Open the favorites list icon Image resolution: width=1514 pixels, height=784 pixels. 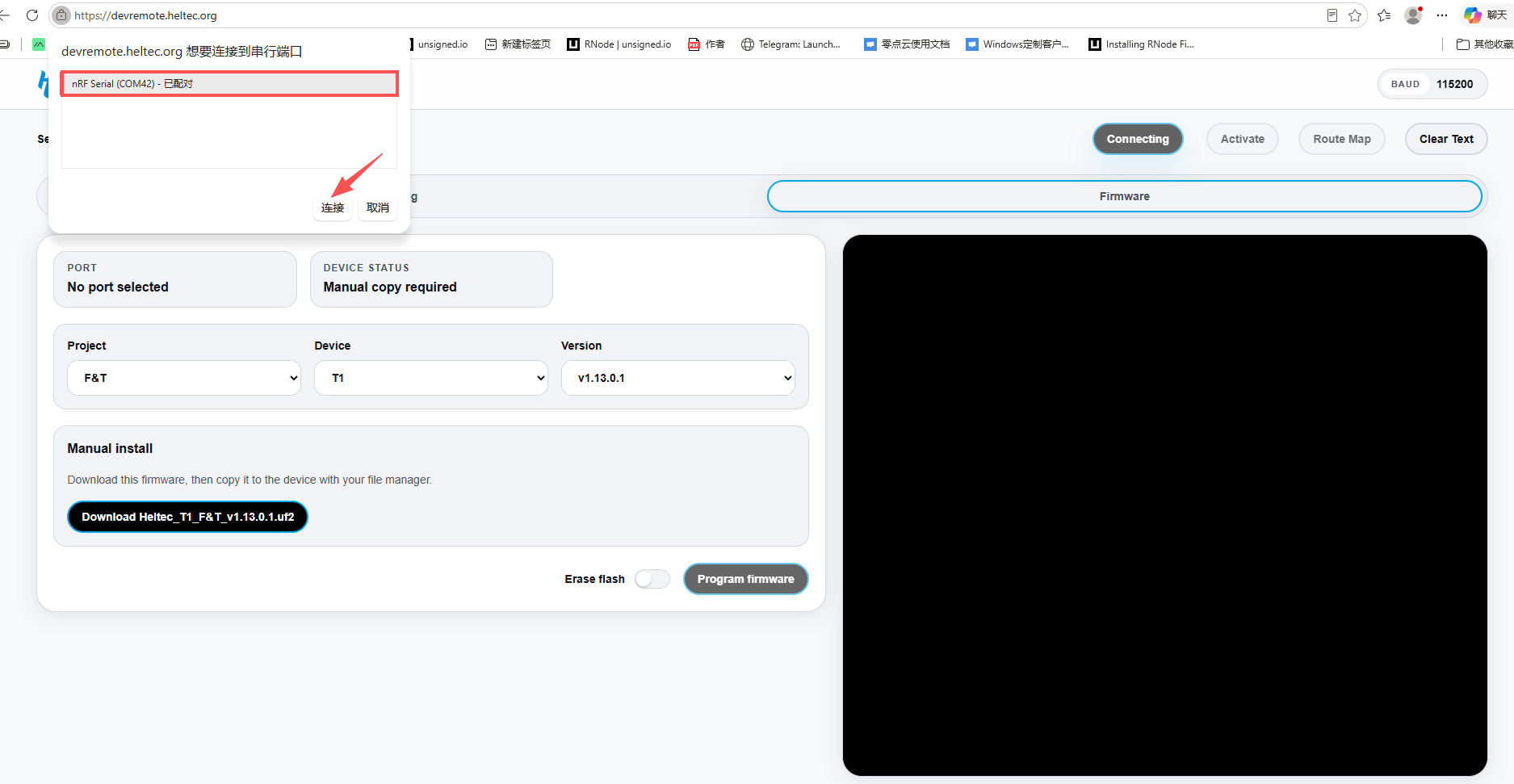click(x=1384, y=15)
